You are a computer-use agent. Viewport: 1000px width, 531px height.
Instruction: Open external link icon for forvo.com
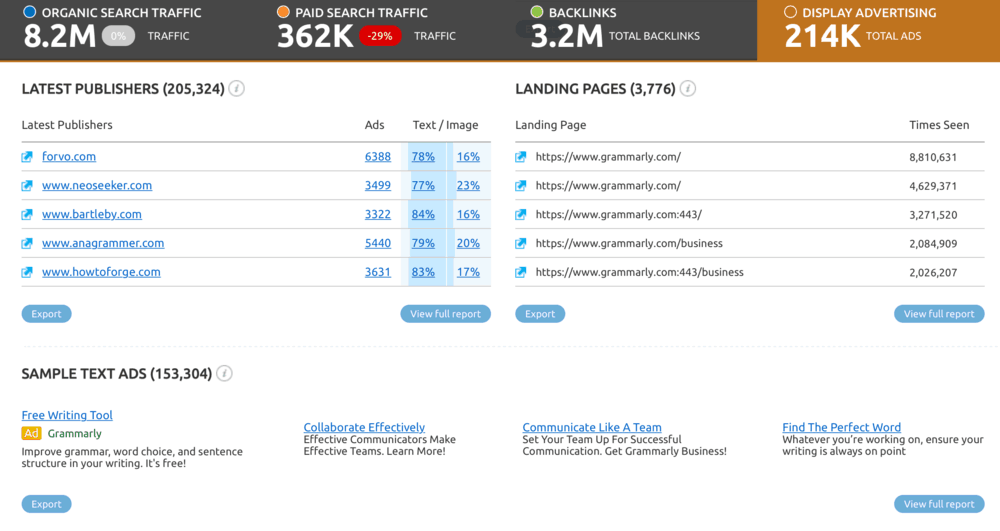coord(27,157)
